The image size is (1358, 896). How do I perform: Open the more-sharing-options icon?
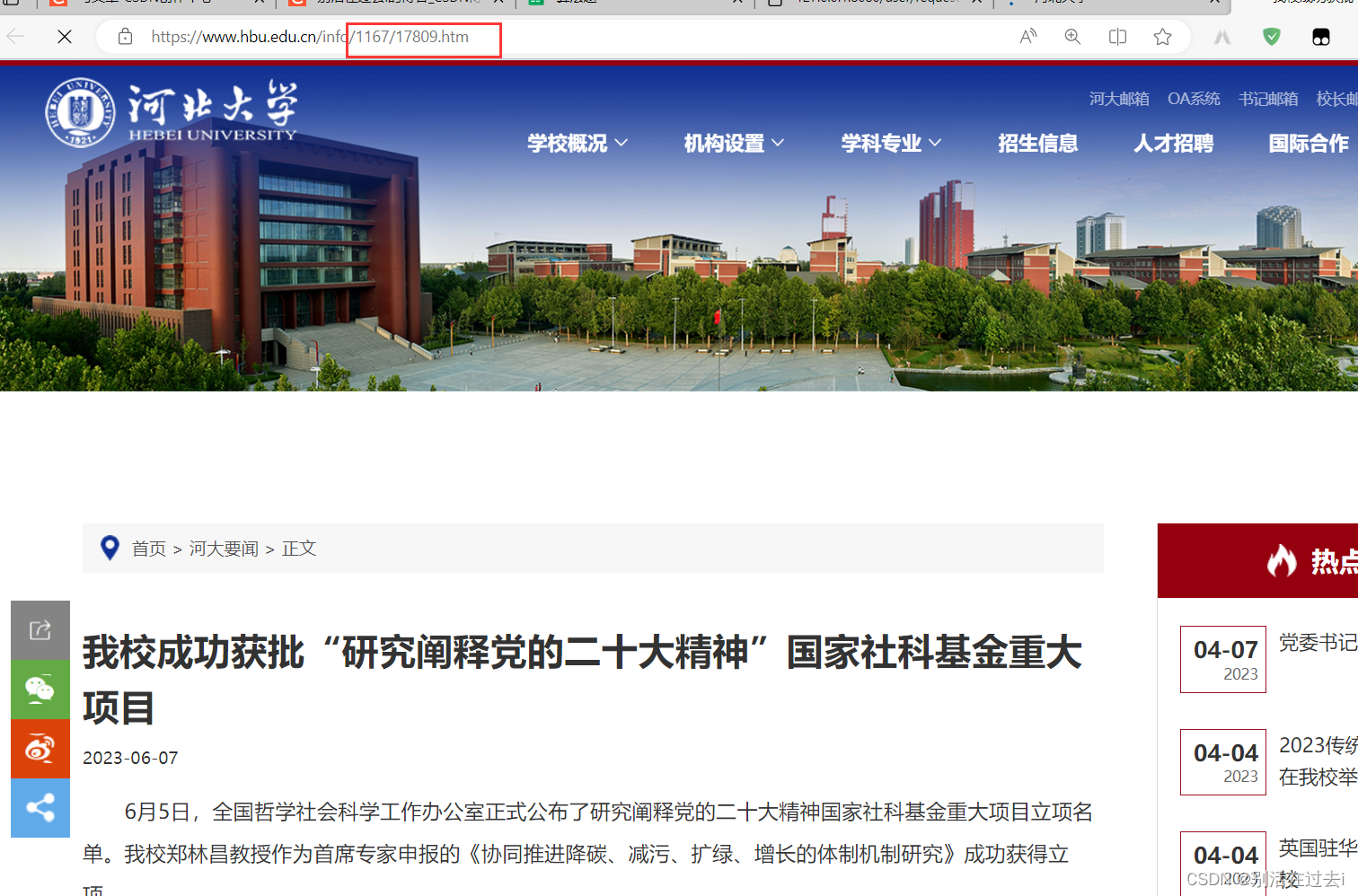40,808
